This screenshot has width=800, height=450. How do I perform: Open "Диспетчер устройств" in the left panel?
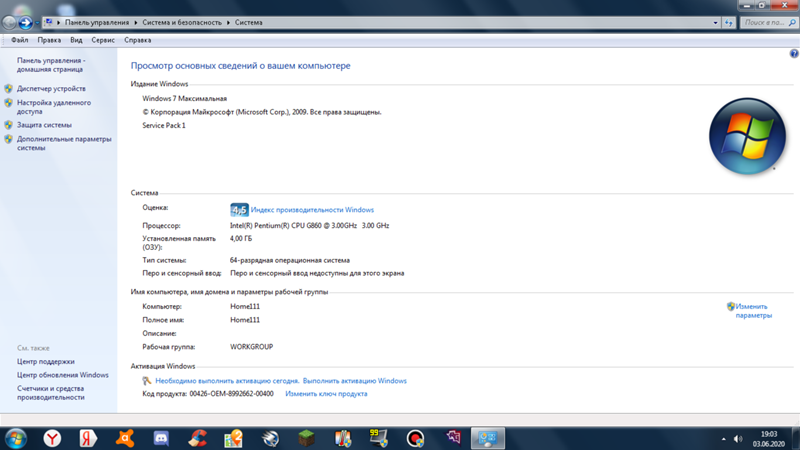pos(51,89)
